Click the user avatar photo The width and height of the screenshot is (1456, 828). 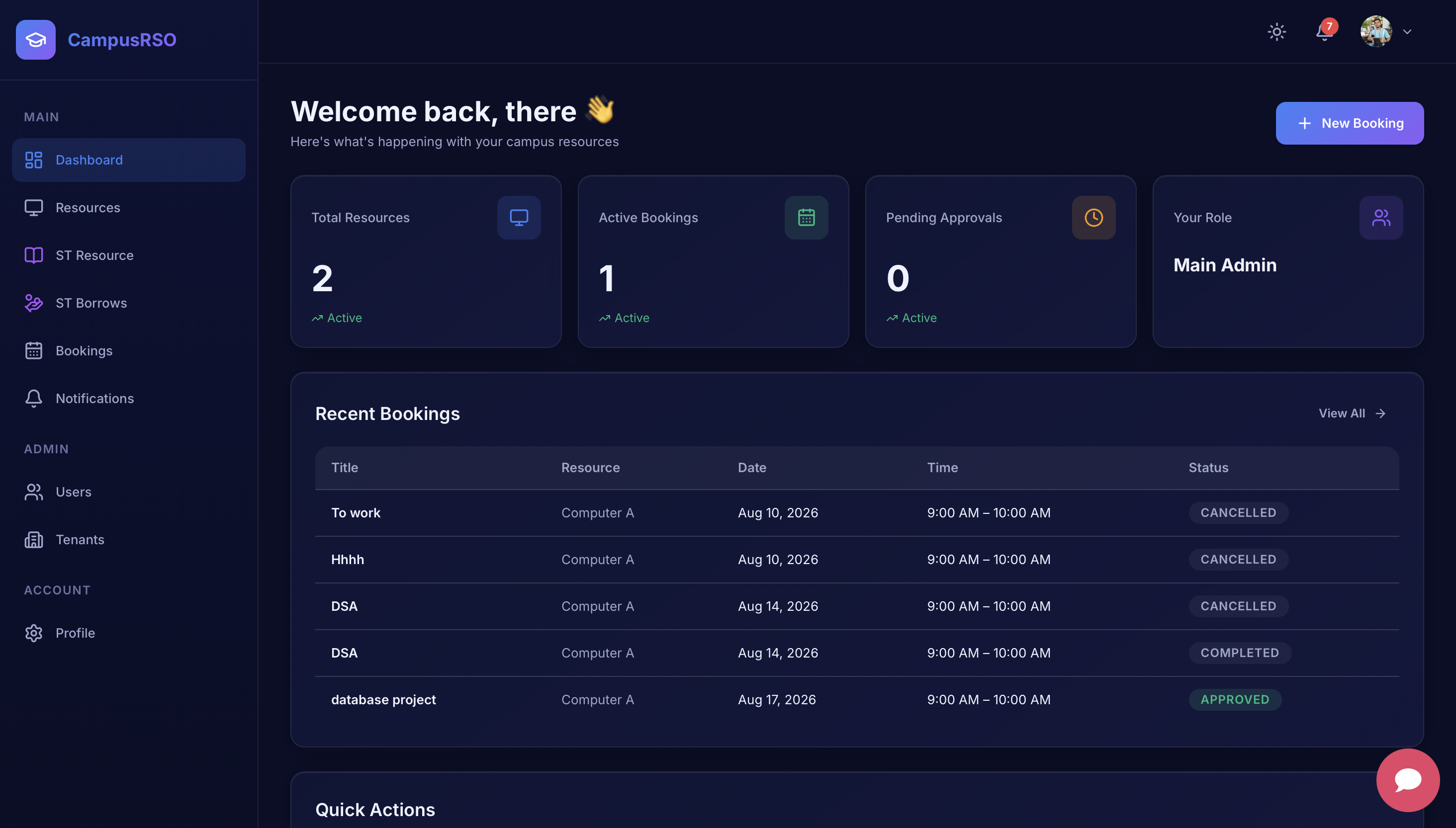(x=1376, y=31)
